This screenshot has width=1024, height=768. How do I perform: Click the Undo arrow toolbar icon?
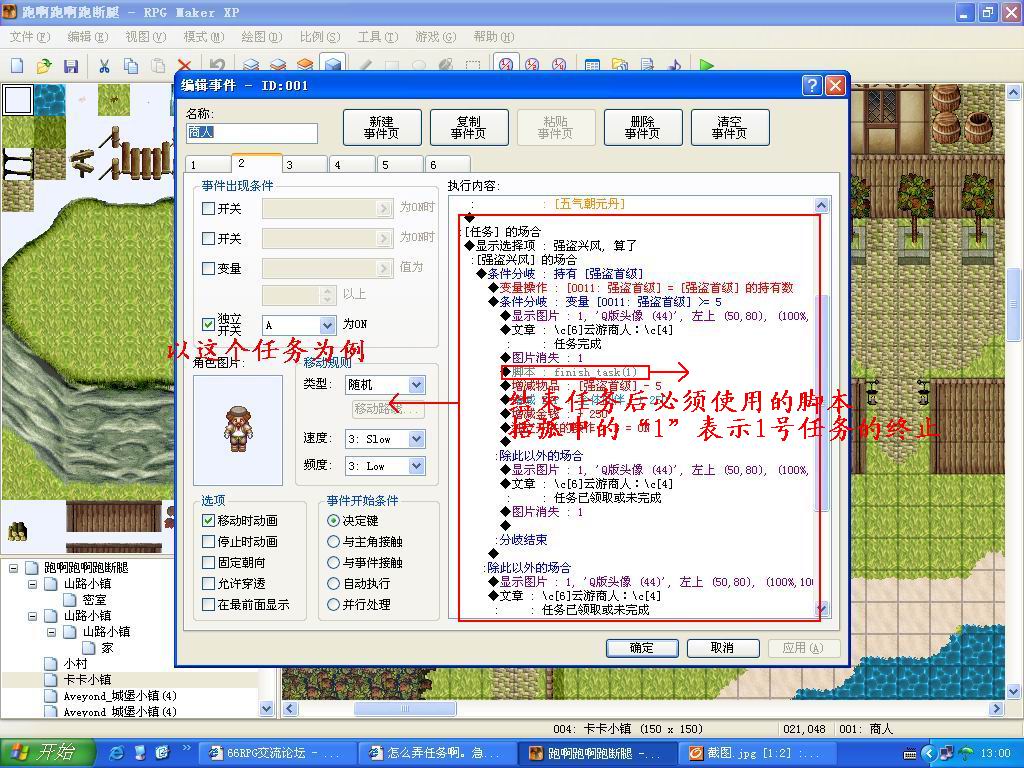[x=217, y=64]
